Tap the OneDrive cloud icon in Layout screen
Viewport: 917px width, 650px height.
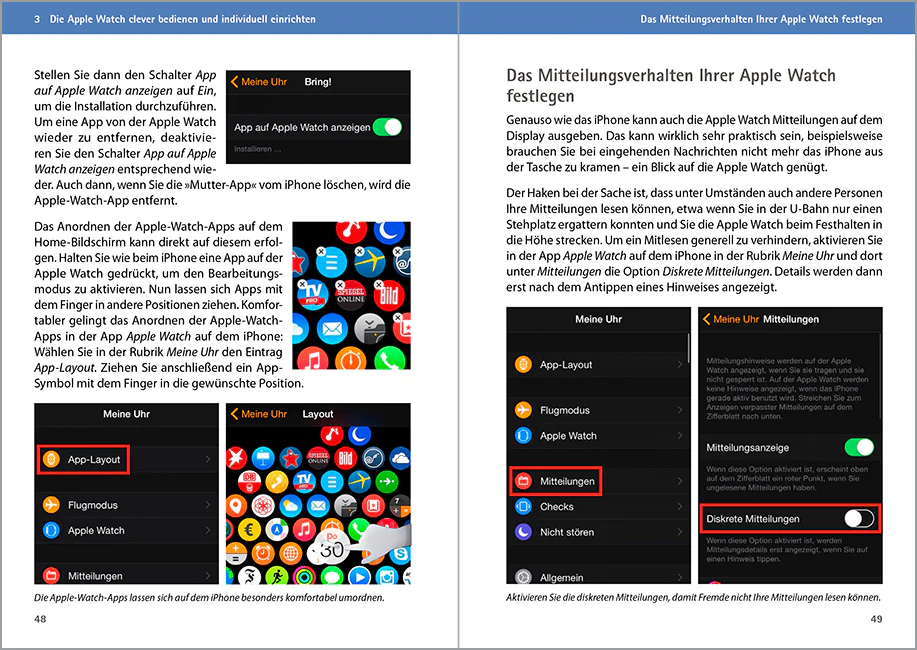(400, 458)
